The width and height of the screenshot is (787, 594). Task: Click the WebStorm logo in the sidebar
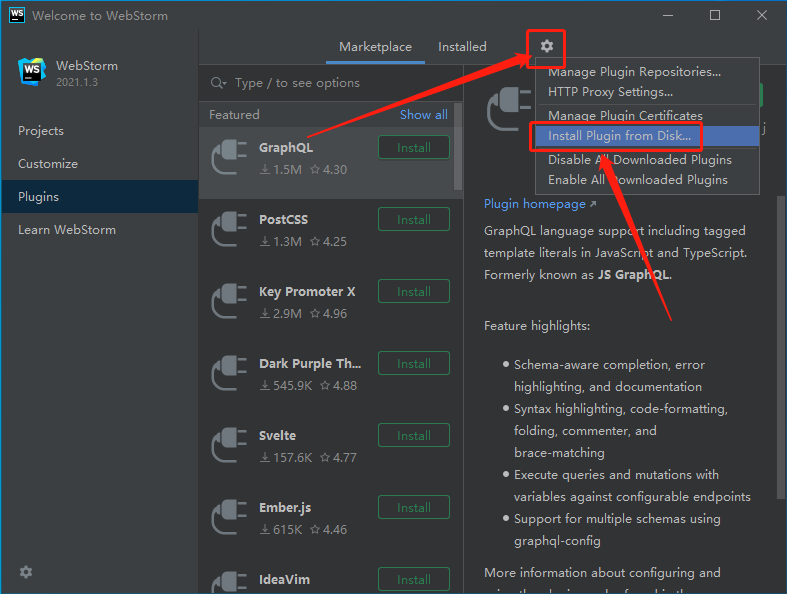click(32, 71)
